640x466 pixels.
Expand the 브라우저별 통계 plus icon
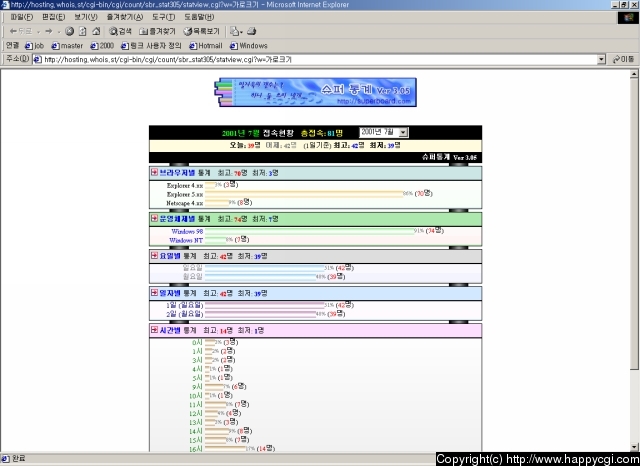pyautogui.click(x=154, y=172)
